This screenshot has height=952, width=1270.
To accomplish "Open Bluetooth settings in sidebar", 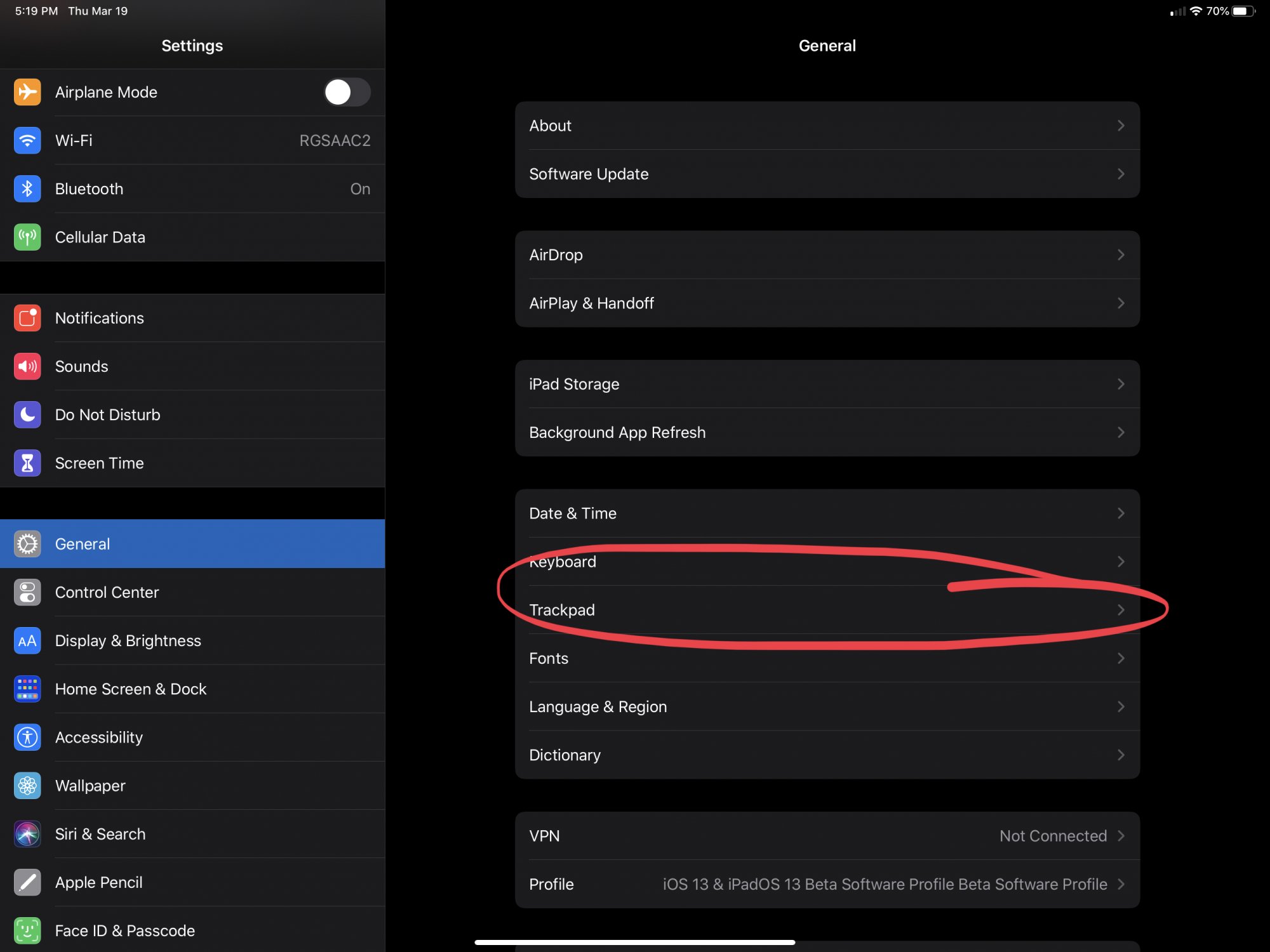I will [x=192, y=188].
